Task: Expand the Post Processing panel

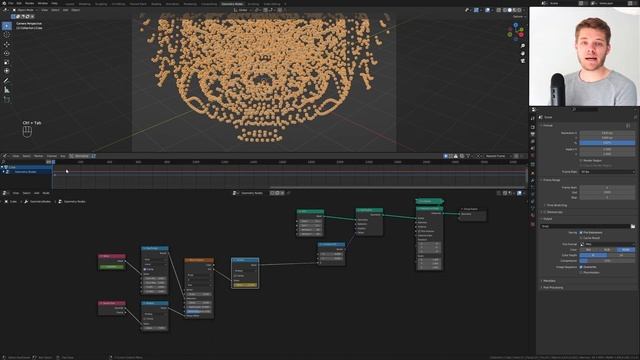Action: click(552, 287)
